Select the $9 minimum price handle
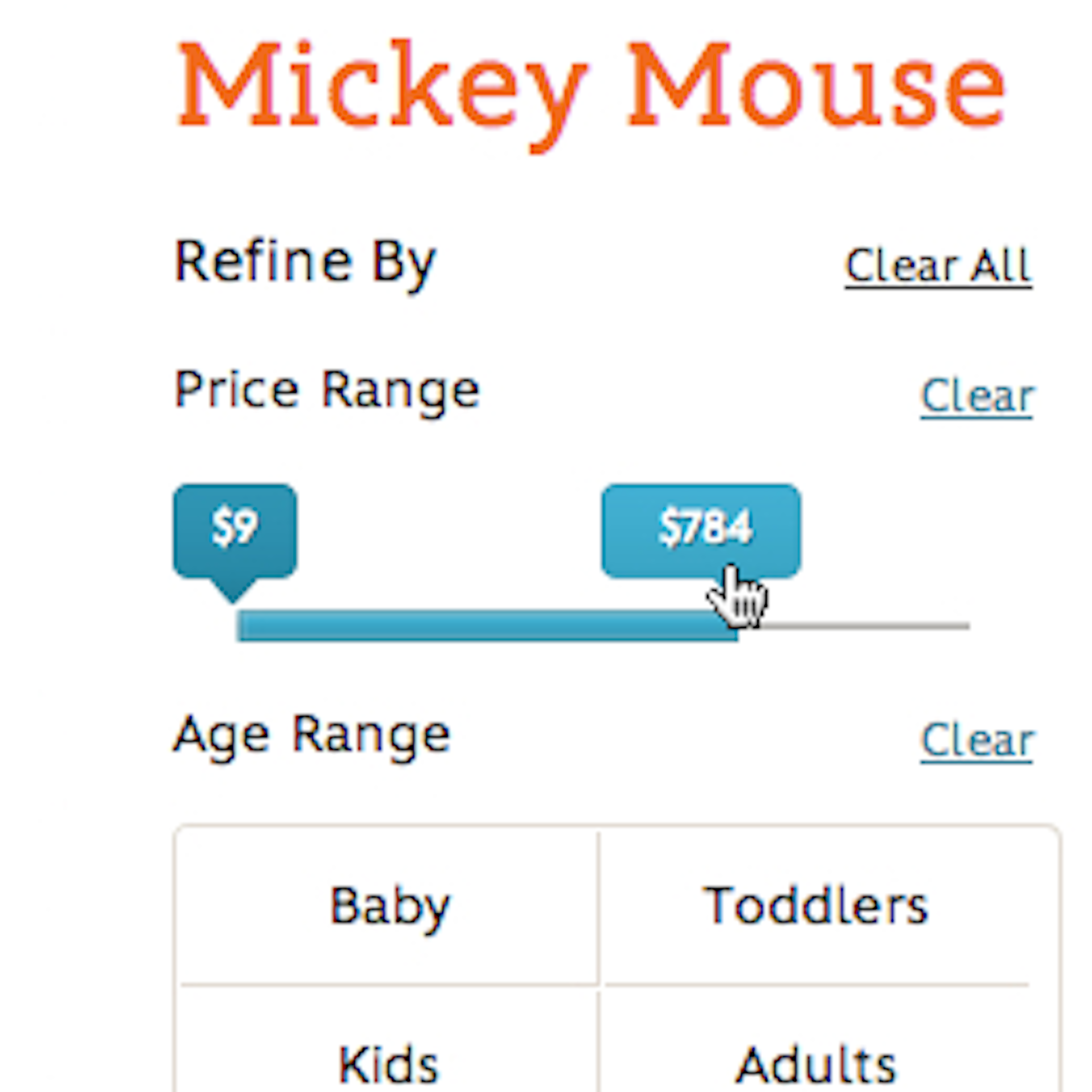Image resolution: width=1092 pixels, height=1092 pixels. coord(235,530)
